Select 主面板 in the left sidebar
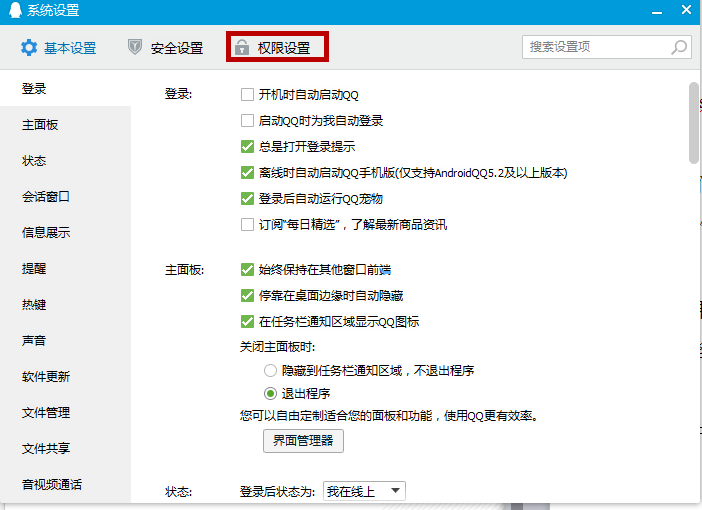Screen dimensions: 702x510 (65, 124)
